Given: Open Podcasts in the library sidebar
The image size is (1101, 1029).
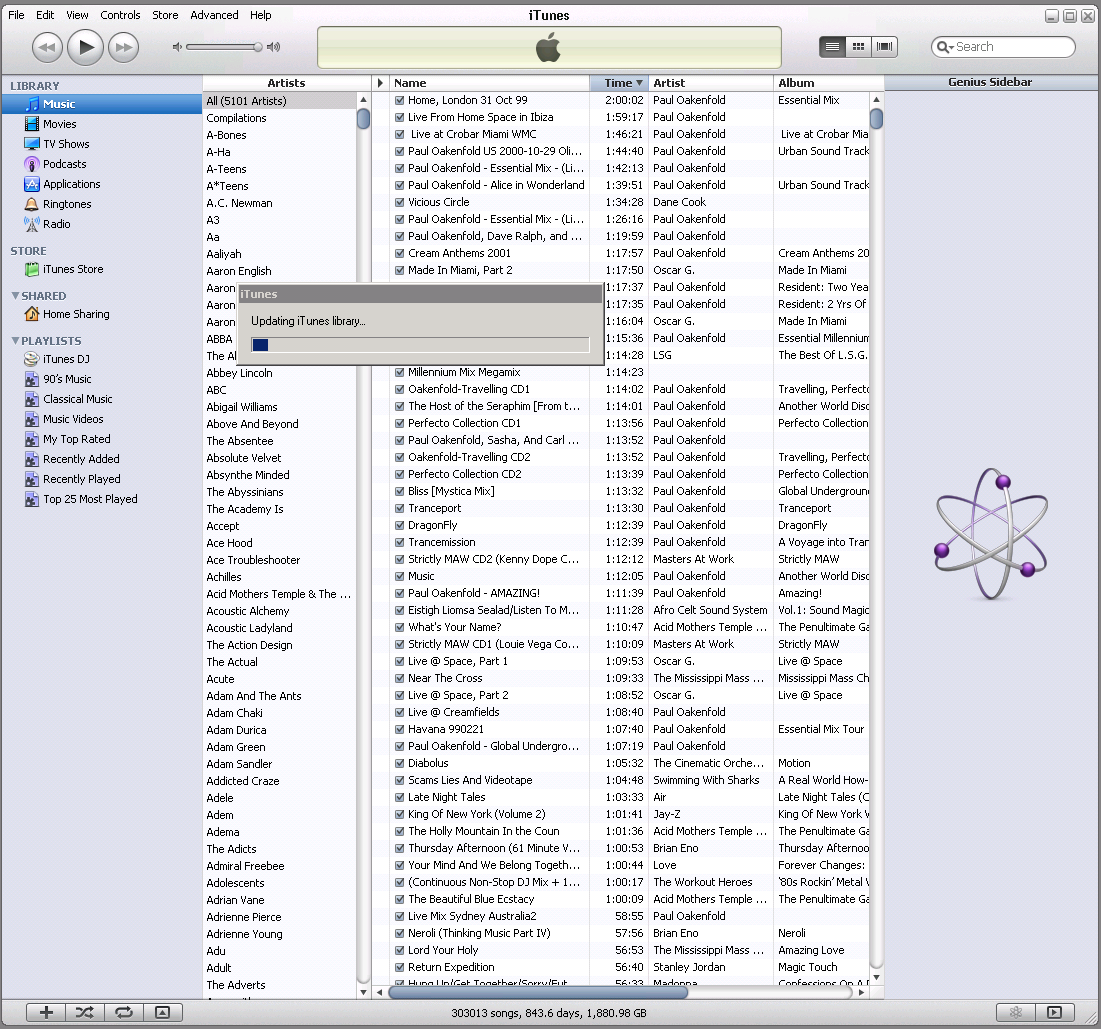Looking at the screenshot, I should click(64, 164).
